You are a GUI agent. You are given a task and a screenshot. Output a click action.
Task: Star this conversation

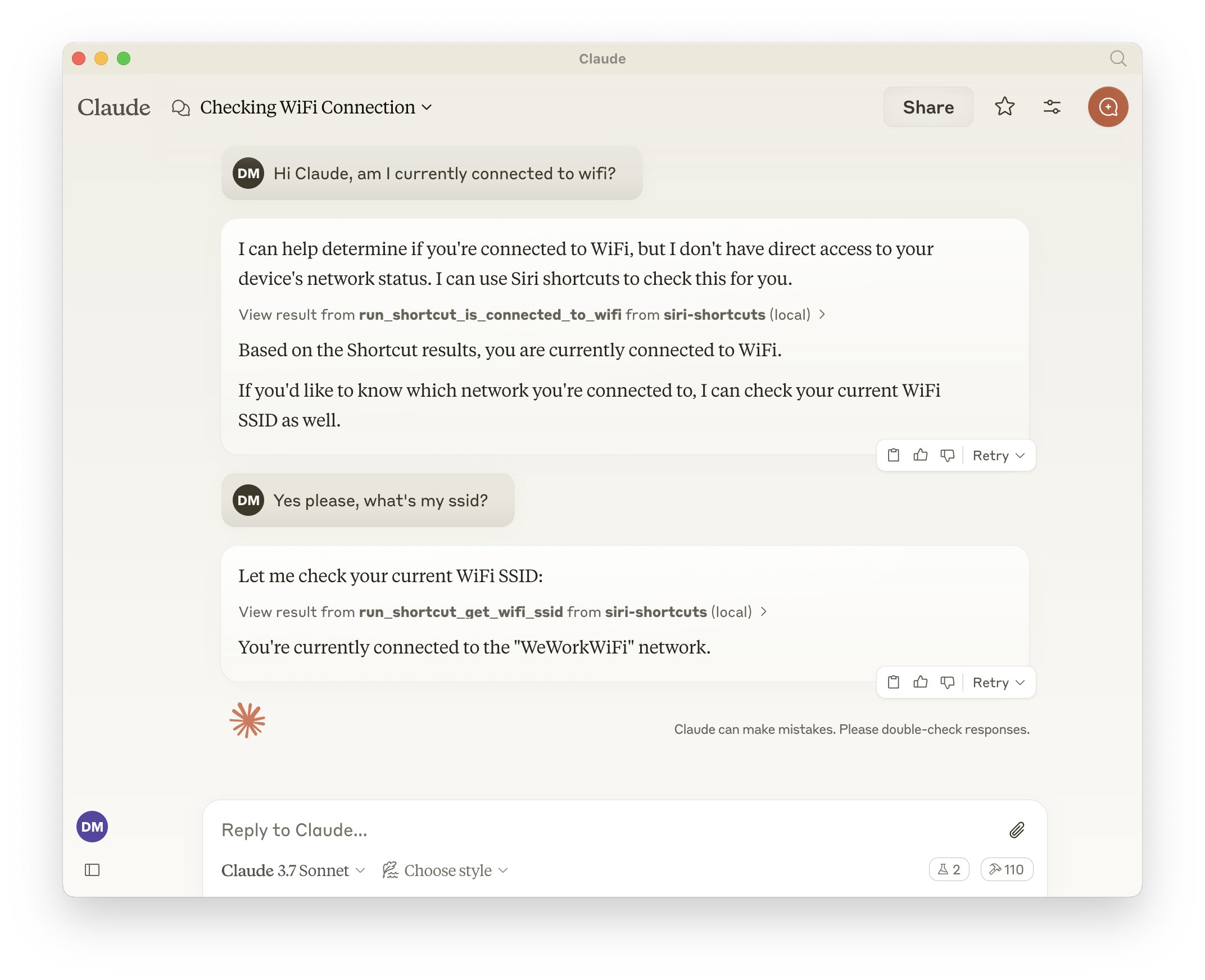click(1004, 107)
